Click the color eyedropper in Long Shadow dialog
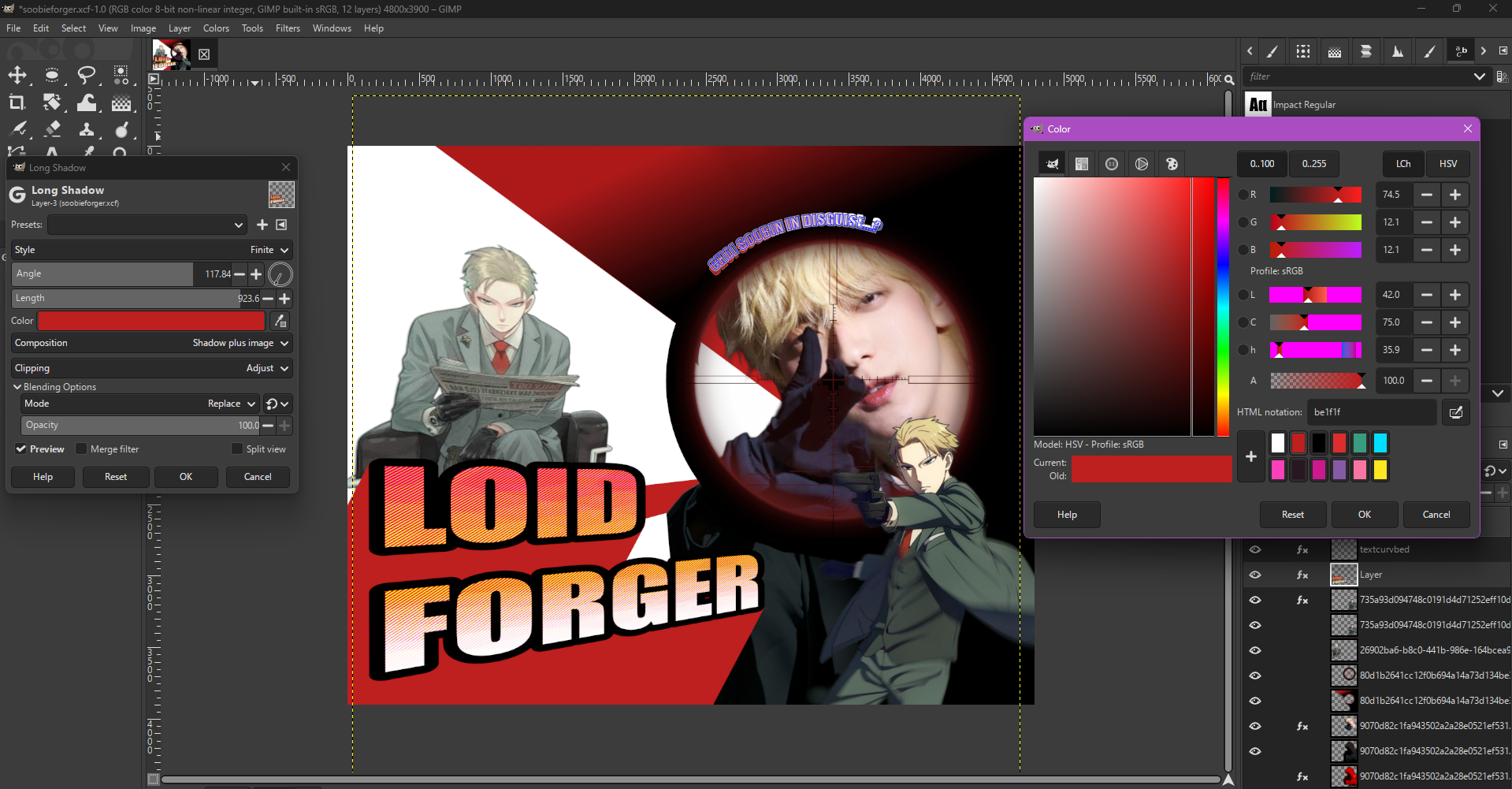1512x789 pixels. tap(280, 321)
